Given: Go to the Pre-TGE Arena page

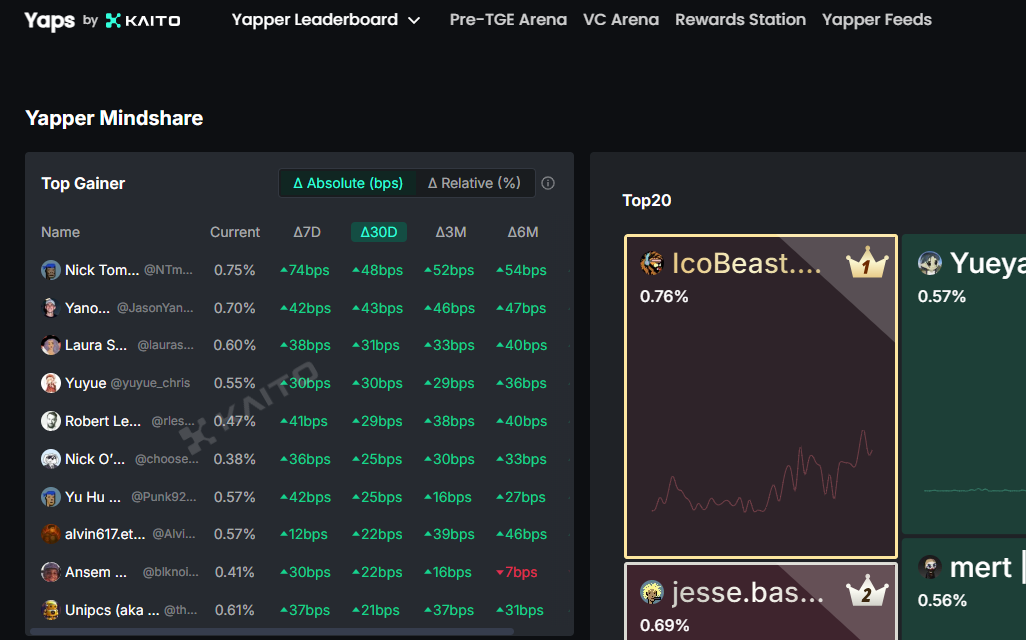Looking at the screenshot, I should tap(508, 20).
